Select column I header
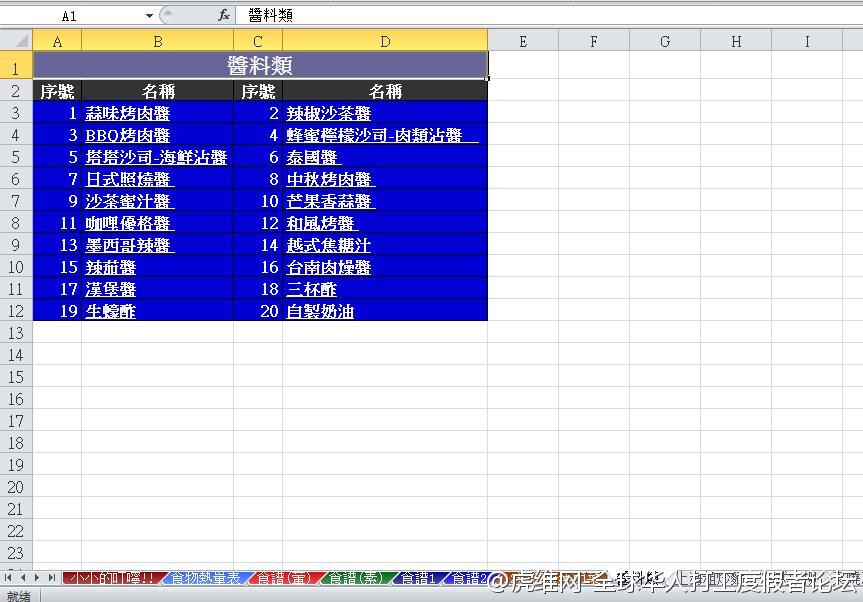The width and height of the screenshot is (863, 602). pyautogui.click(x=807, y=41)
